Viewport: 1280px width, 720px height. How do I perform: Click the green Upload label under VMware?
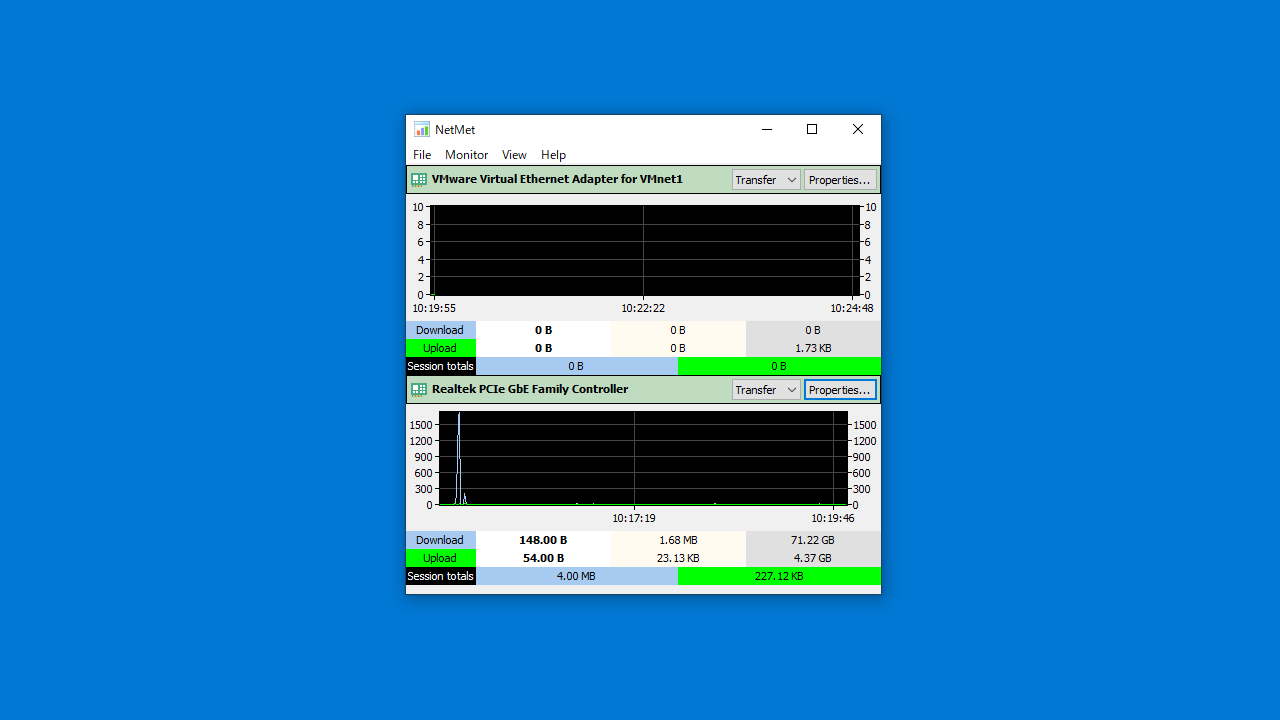pyautogui.click(x=440, y=348)
